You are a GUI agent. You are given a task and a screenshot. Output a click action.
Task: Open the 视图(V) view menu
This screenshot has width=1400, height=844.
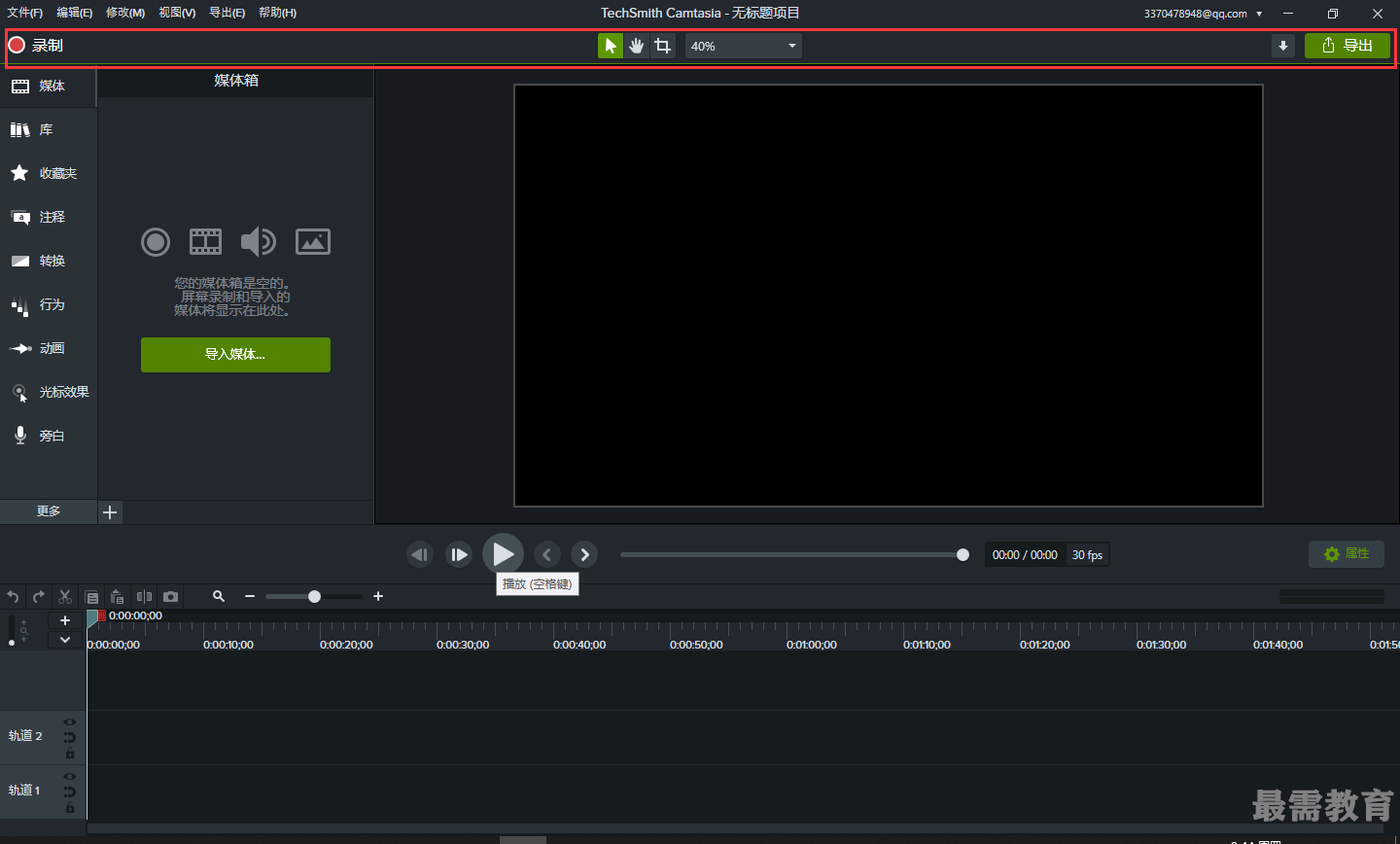pos(177,13)
